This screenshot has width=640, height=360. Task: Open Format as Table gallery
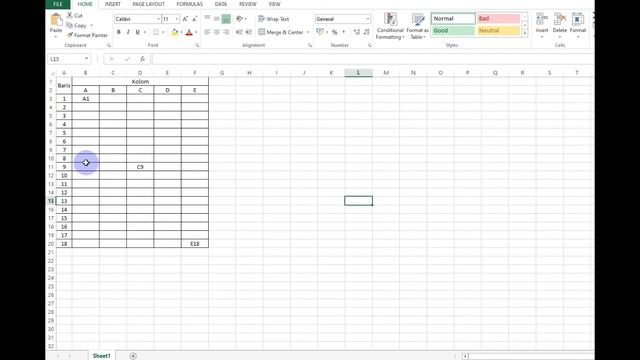tap(418, 26)
